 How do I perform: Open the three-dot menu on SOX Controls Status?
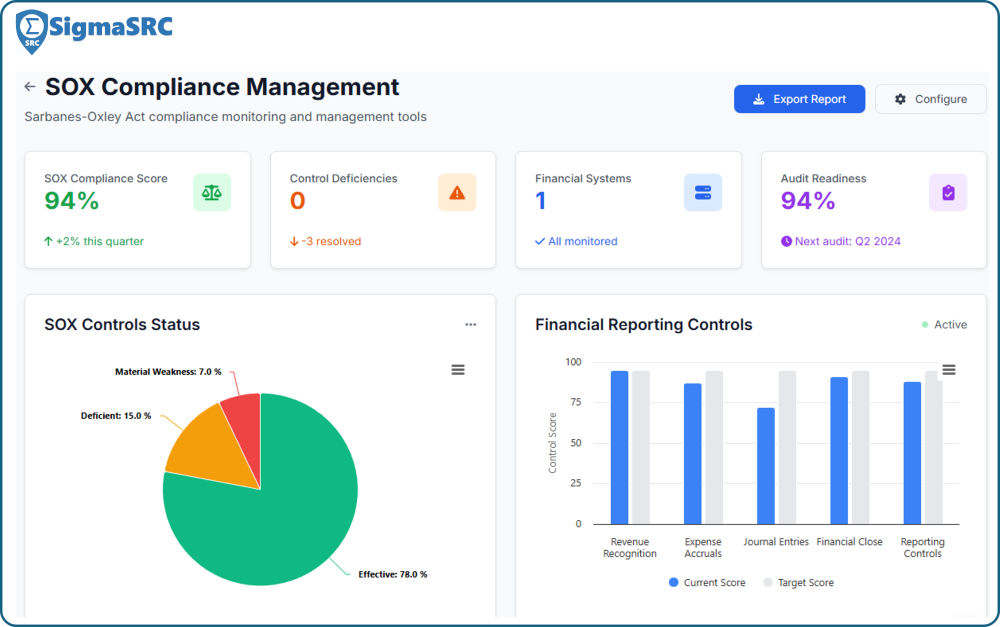[x=471, y=325]
